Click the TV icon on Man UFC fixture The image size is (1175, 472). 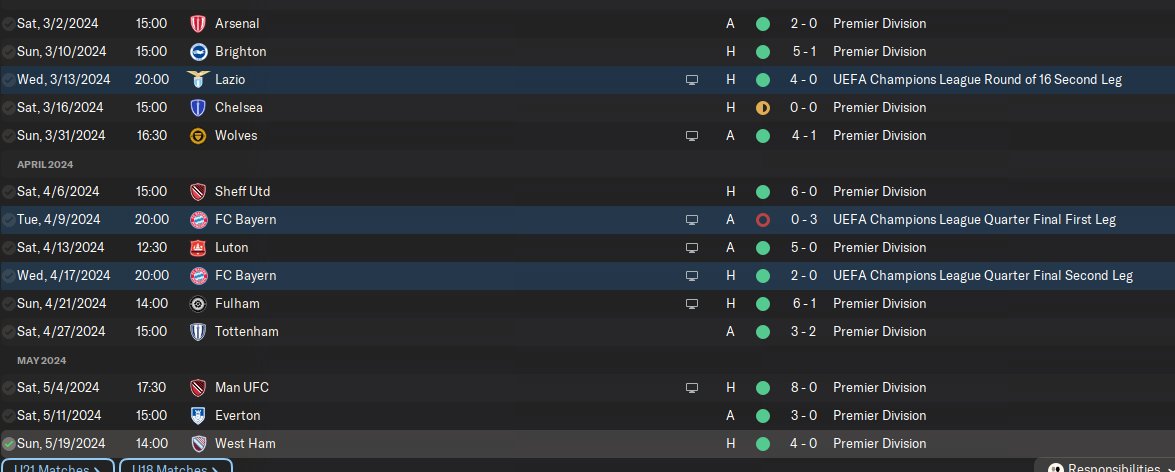(x=692, y=388)
